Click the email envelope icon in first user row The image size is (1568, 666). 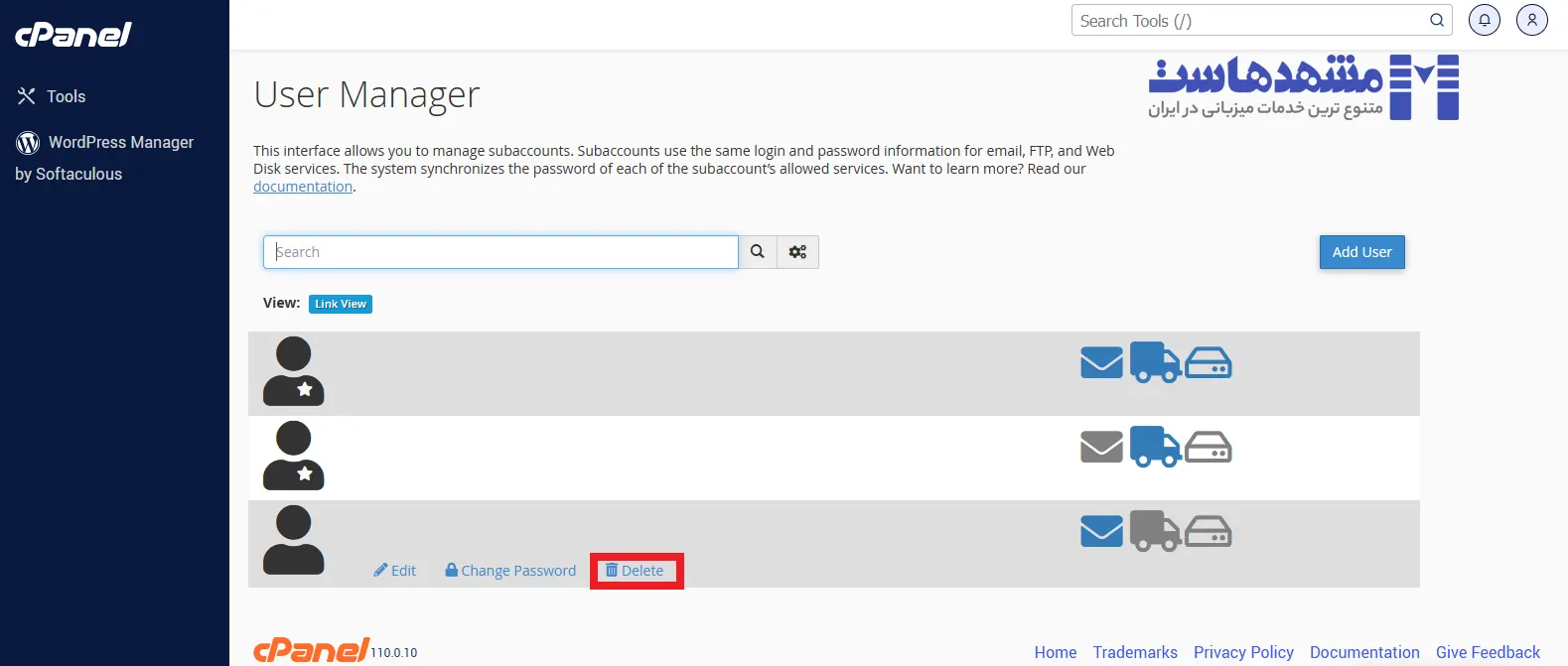[x=1101, y=363]
